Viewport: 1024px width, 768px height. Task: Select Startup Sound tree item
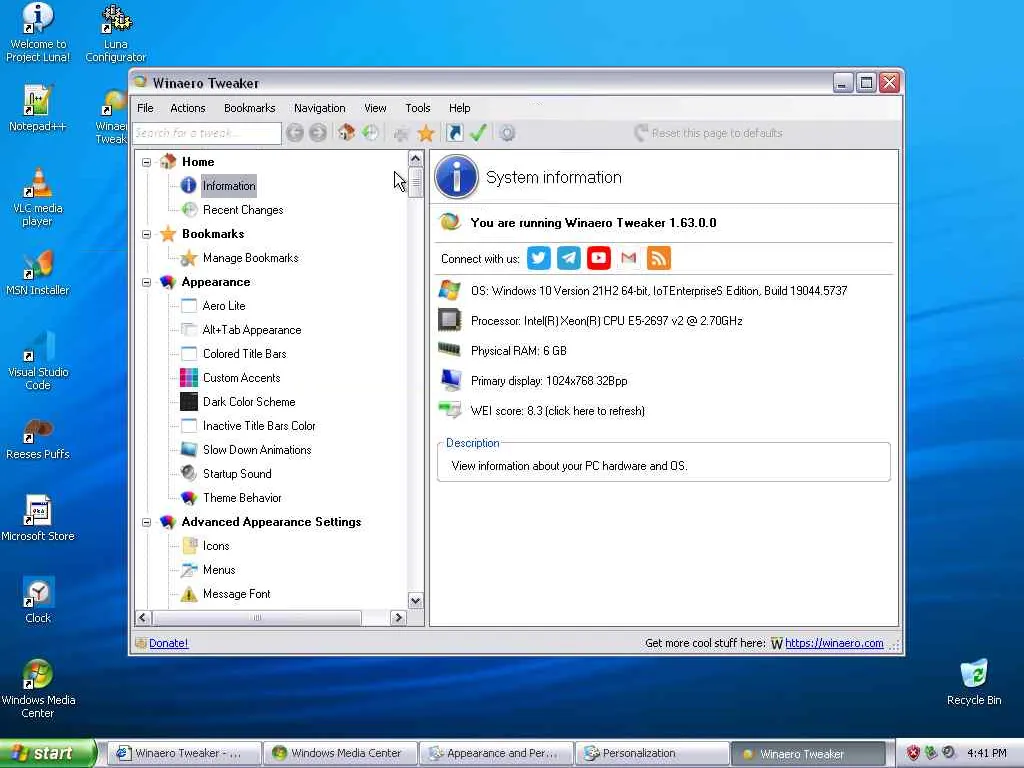point(237,473)
